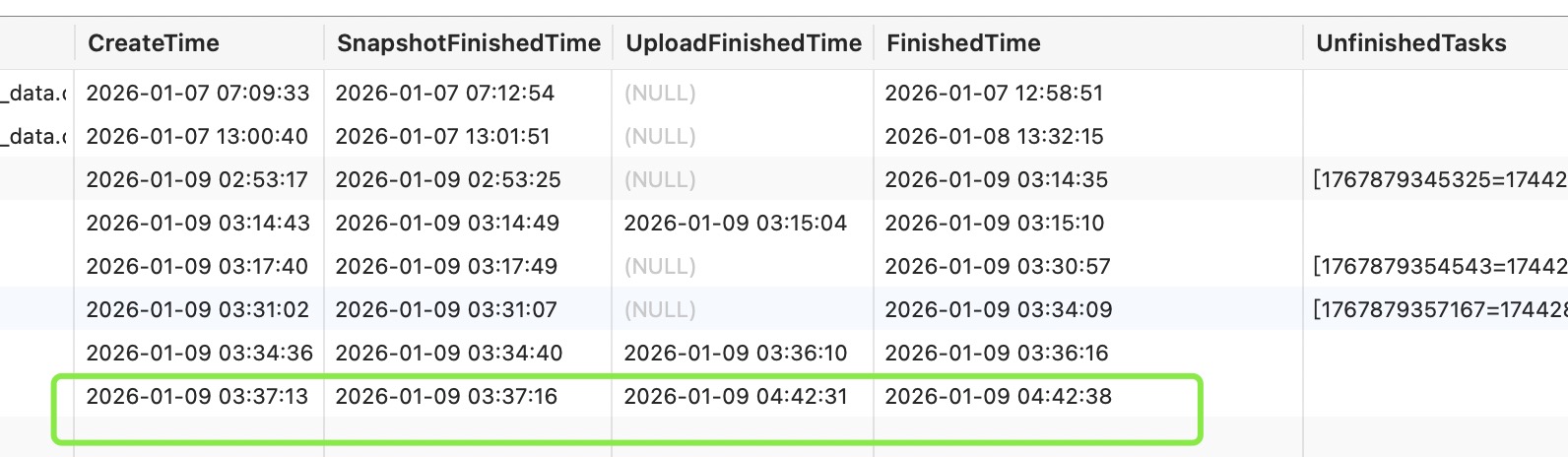Select CreateTime cell 2026-01-09 03:17:40
The height and width of the screenshot is (457, 1568).
[x=198, y=267]
